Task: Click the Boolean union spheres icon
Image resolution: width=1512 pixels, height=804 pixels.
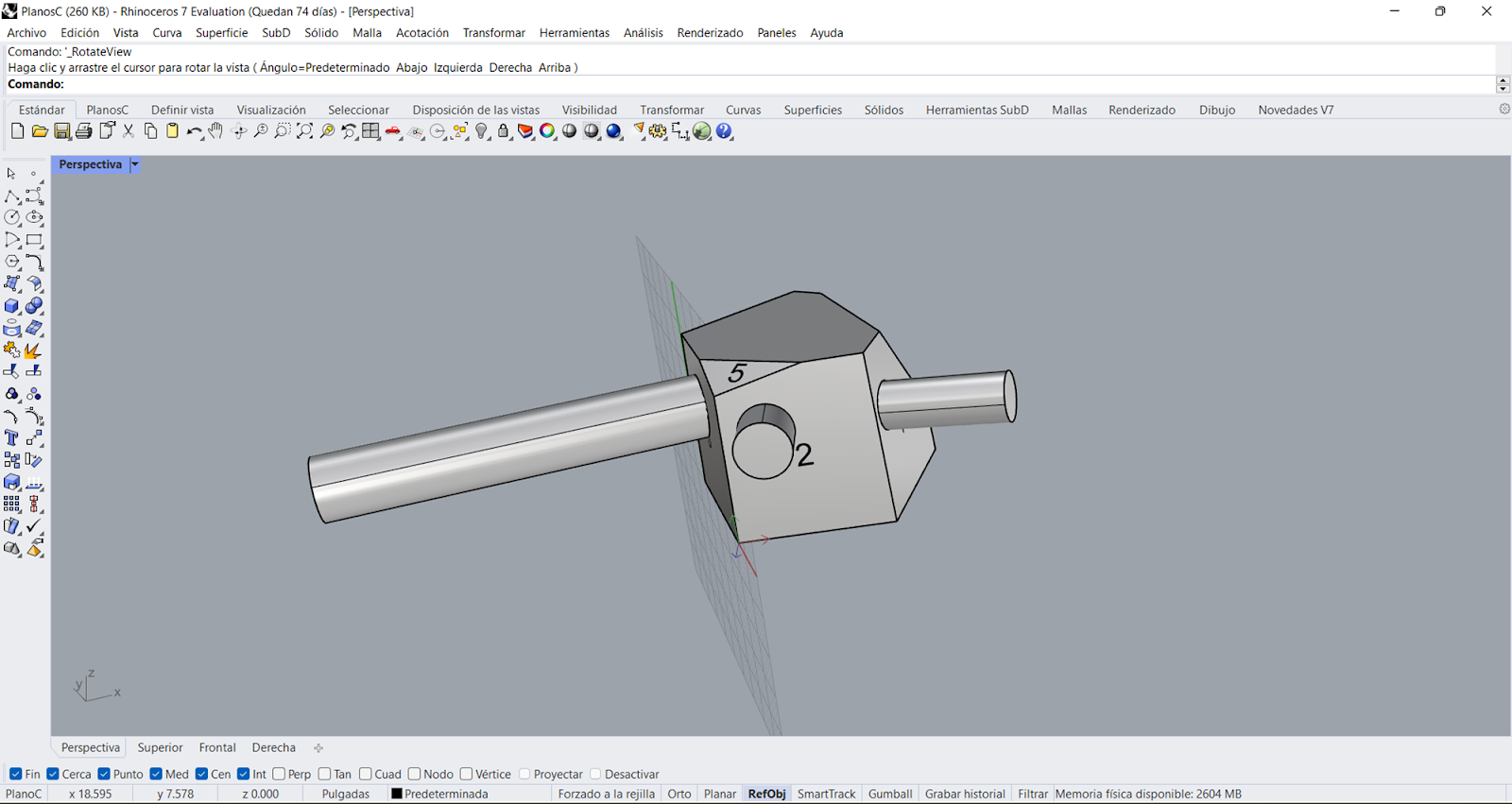Action: (35, 306)
